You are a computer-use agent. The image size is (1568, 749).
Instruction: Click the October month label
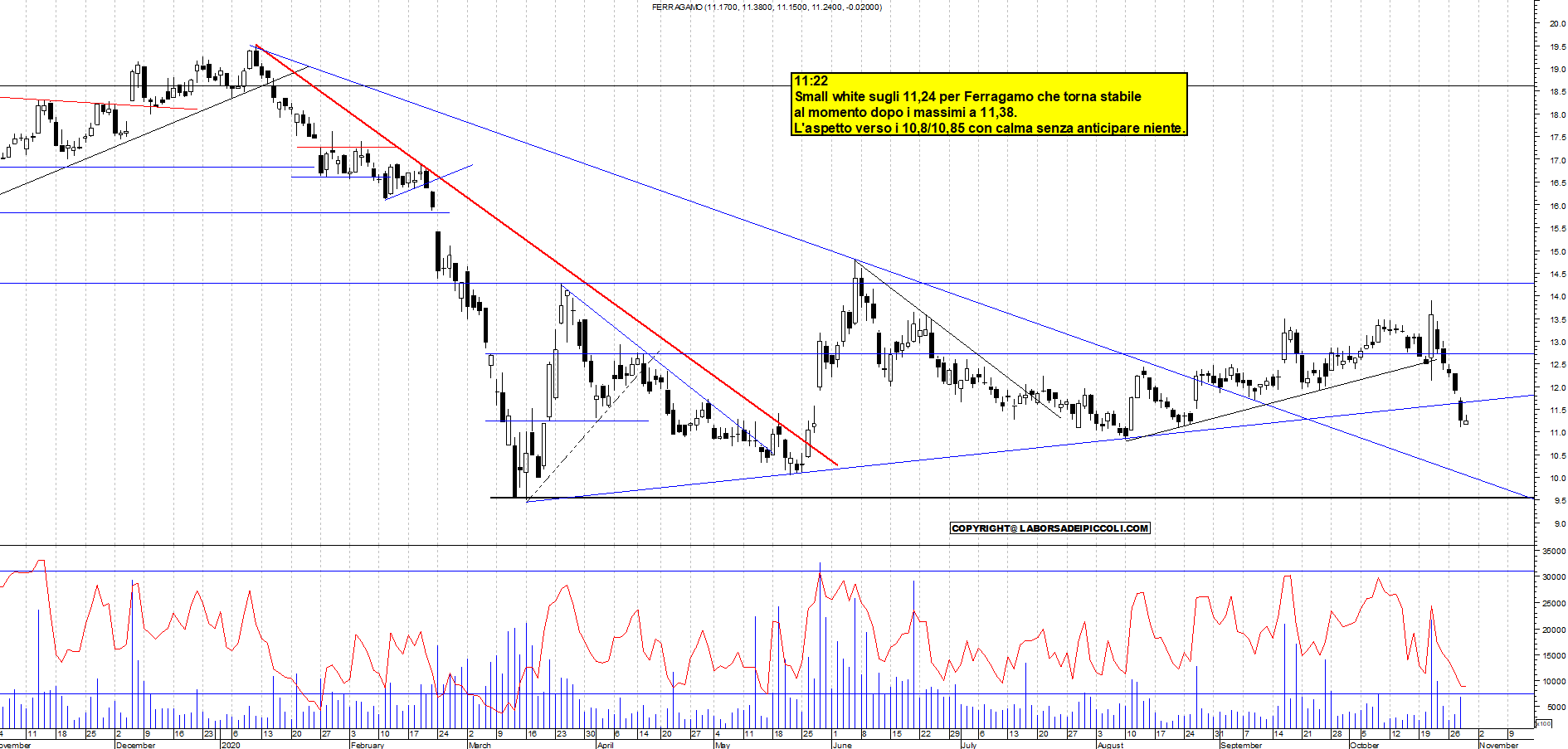click(1365, 745)
